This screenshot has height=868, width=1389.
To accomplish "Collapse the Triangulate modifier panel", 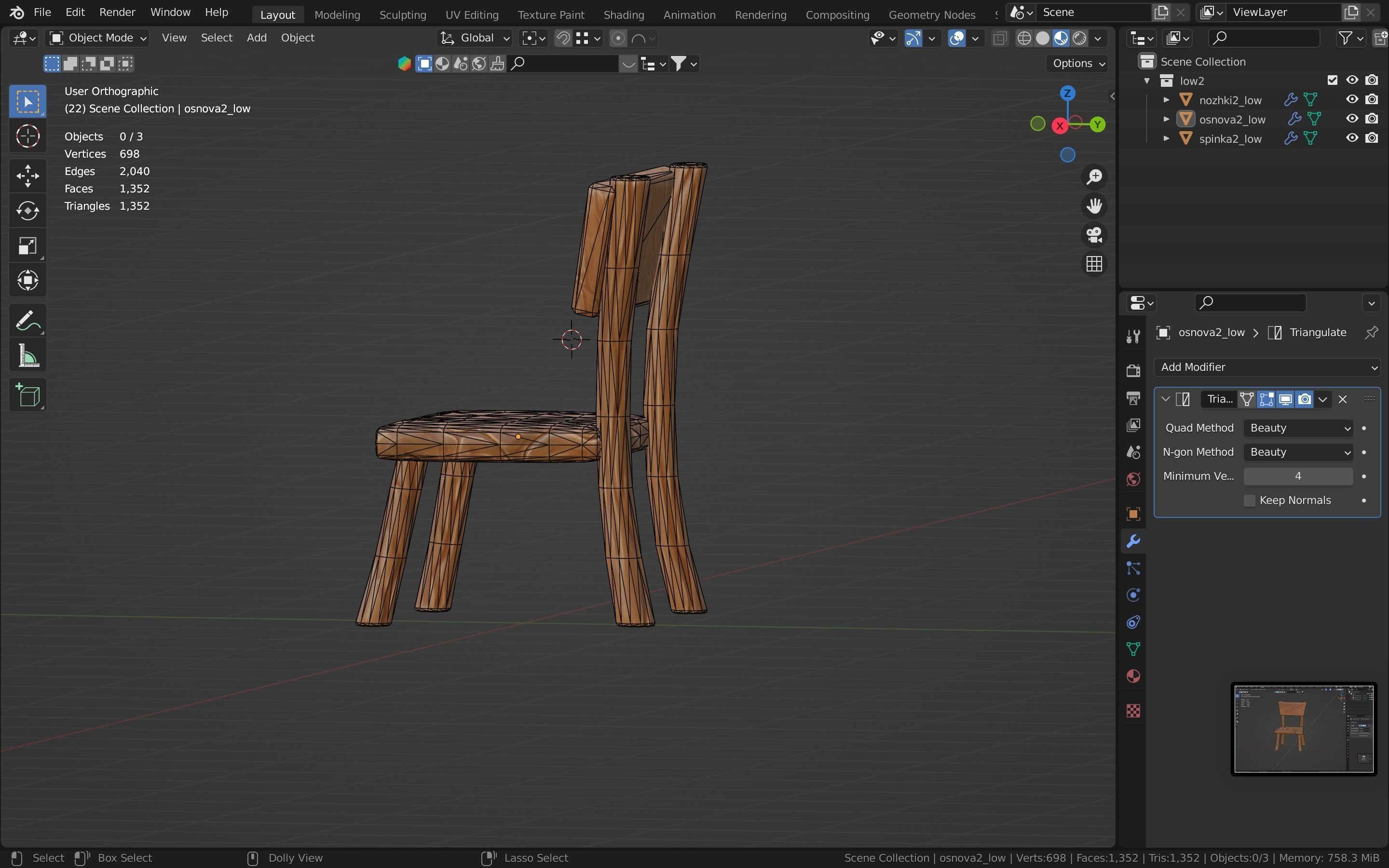I will (1165, 400).
